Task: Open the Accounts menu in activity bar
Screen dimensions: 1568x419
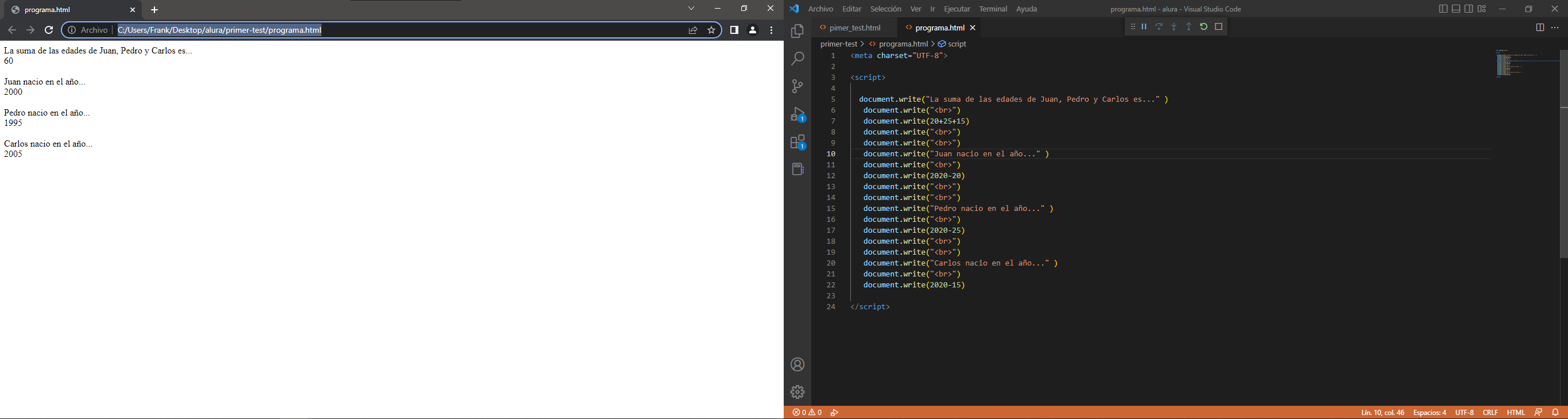Action: (x=797, y=365)
